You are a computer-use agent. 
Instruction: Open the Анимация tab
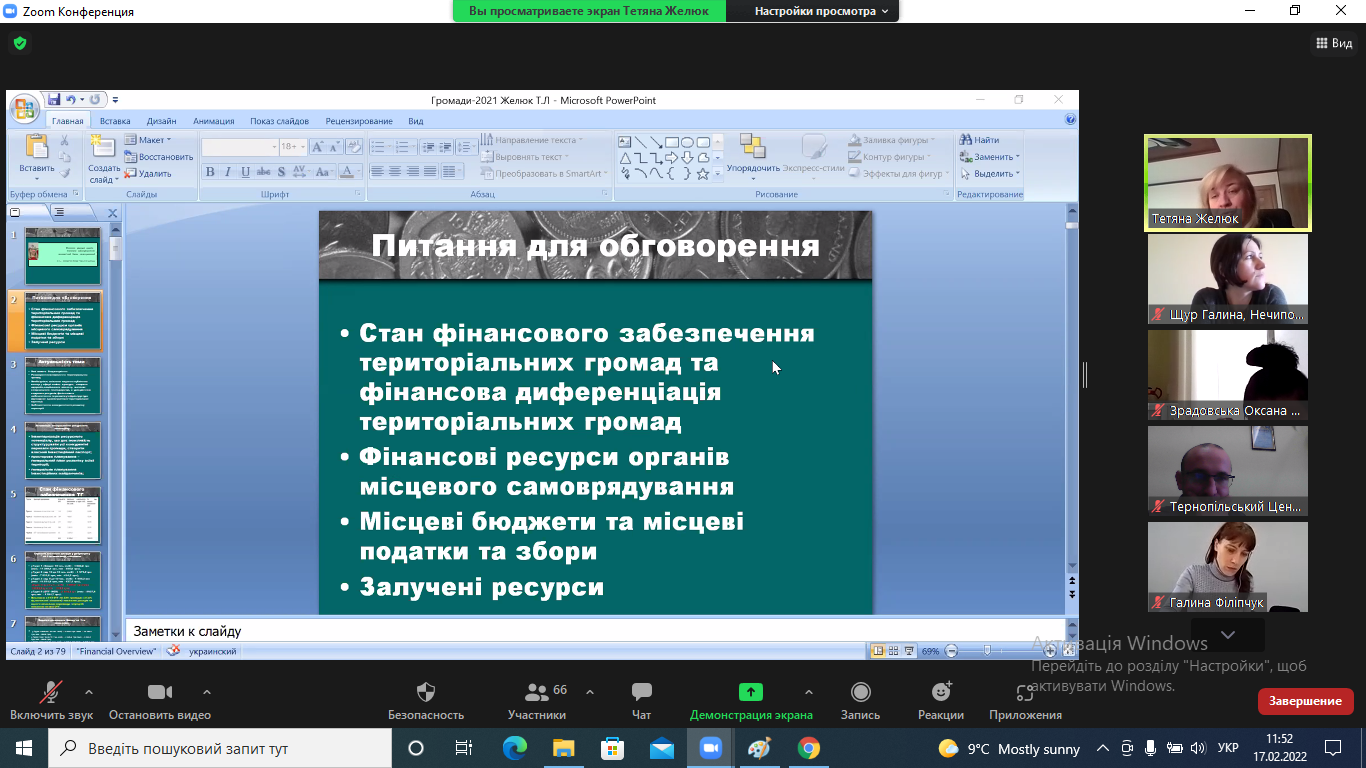click(x=214, y=121)
